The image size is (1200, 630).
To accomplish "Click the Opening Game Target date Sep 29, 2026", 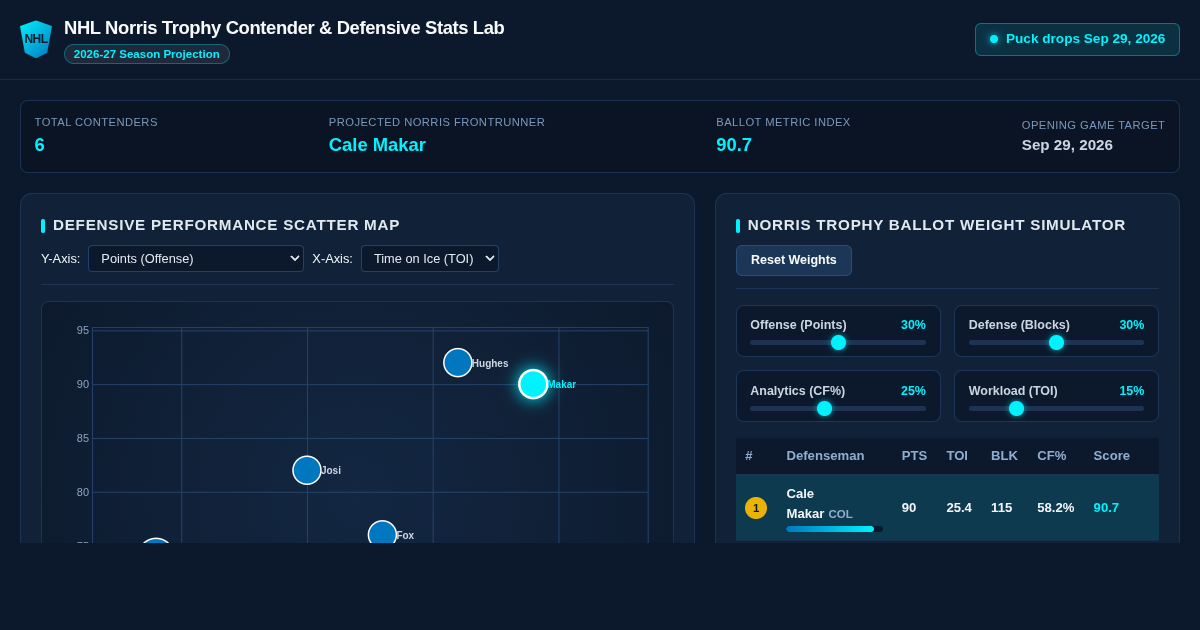I will click(x=1067, y=145).
